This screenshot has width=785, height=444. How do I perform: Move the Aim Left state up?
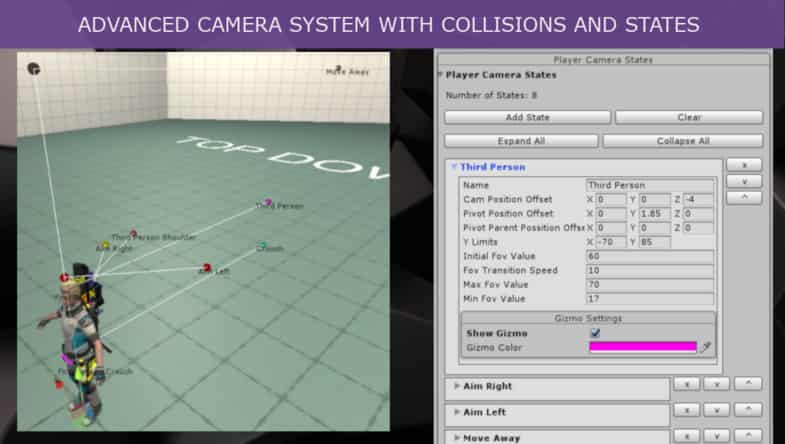point(748,410)
